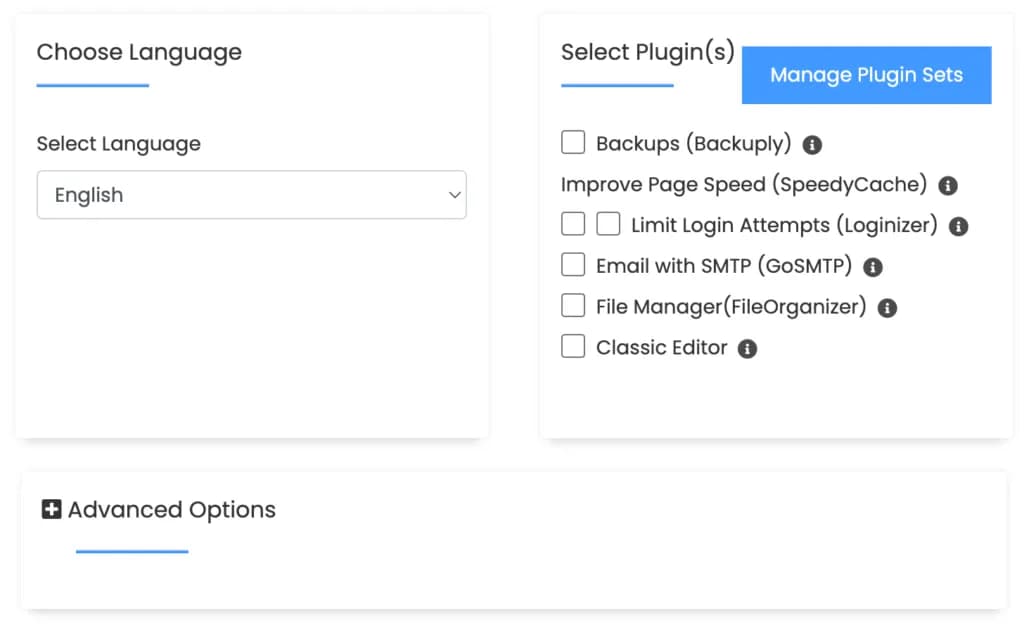View info about Limit Login Attempts (Loginizer)
Viewport: 1024px width, 630px height.
coord(957,226)
